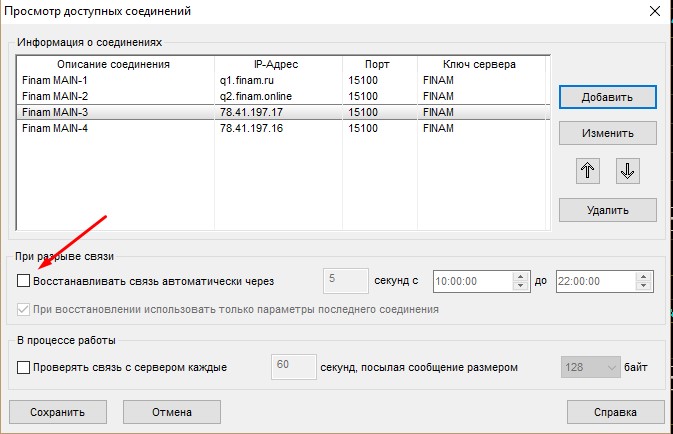
Task: Click the 'Отмена' button
Action: click(171, 411)
